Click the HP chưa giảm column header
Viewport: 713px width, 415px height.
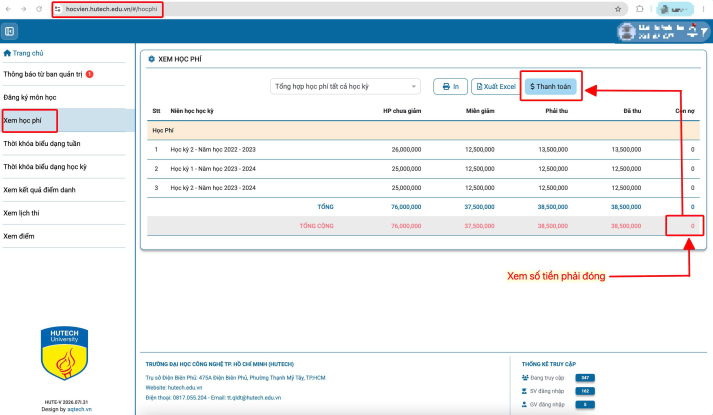pos(402,111)
